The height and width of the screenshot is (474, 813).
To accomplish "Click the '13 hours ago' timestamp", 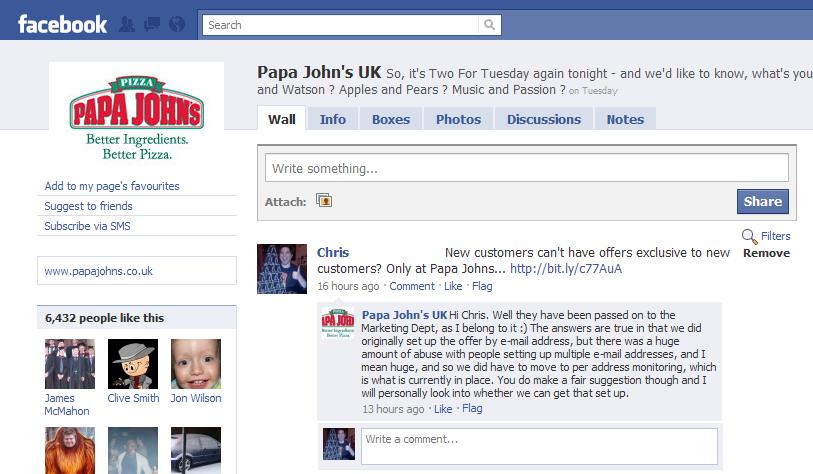I will (x=393, y=409).
